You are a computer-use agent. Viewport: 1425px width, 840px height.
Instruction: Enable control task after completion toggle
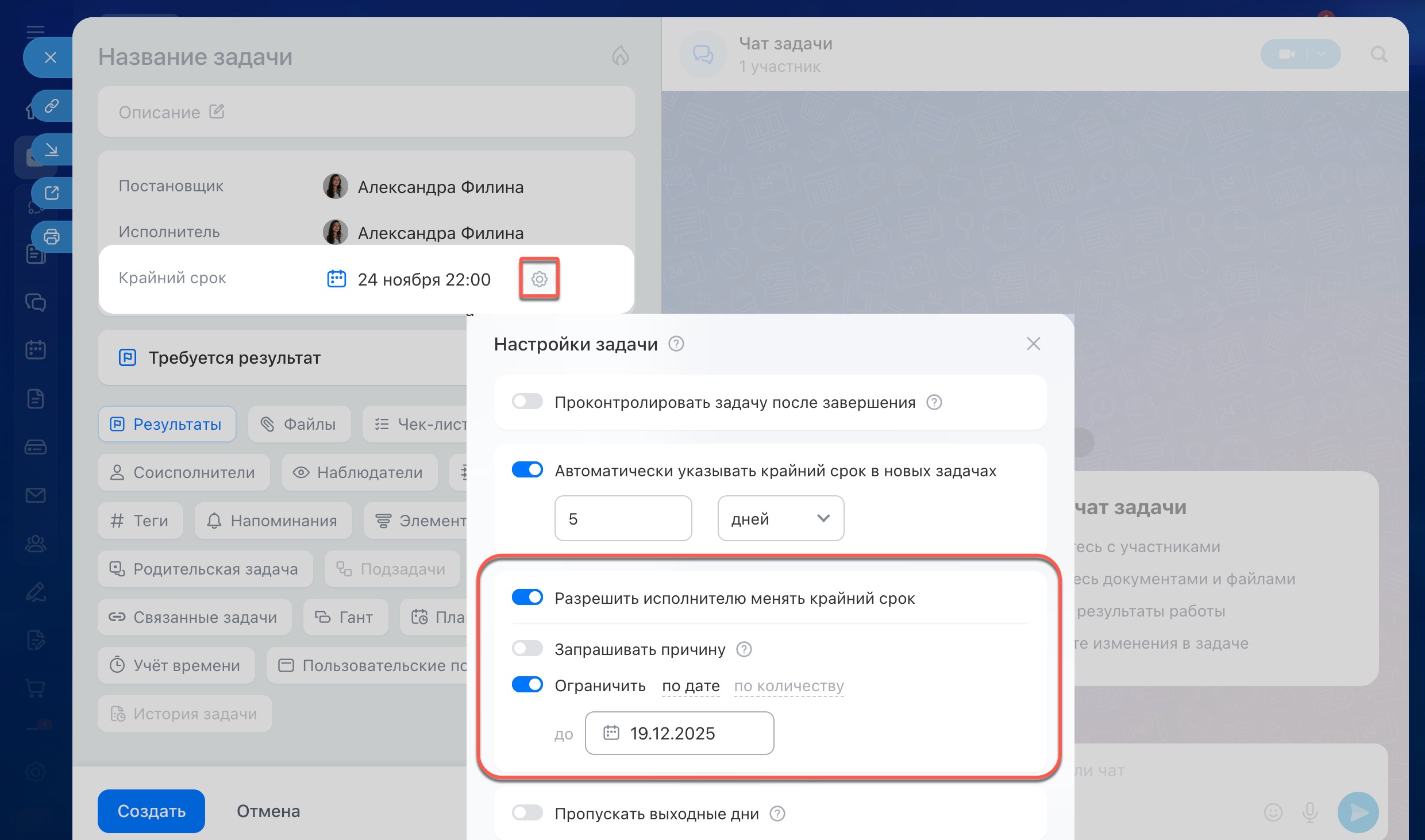[x=527, y=402]
